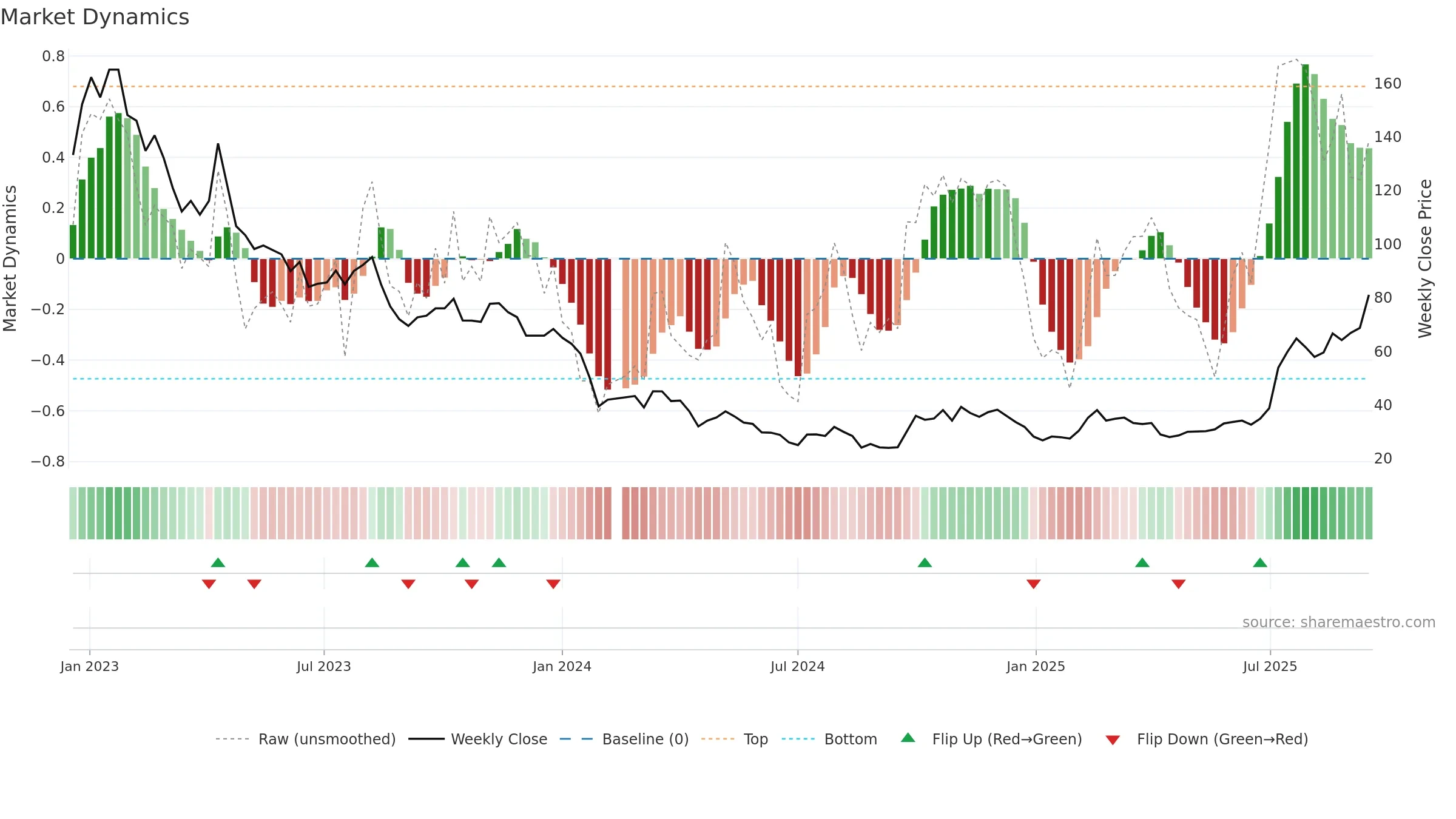The width and height of the screenshot is (1456, 819).
Task: Click the red flip-down marker in April 2025
Action: (1179, 584)
